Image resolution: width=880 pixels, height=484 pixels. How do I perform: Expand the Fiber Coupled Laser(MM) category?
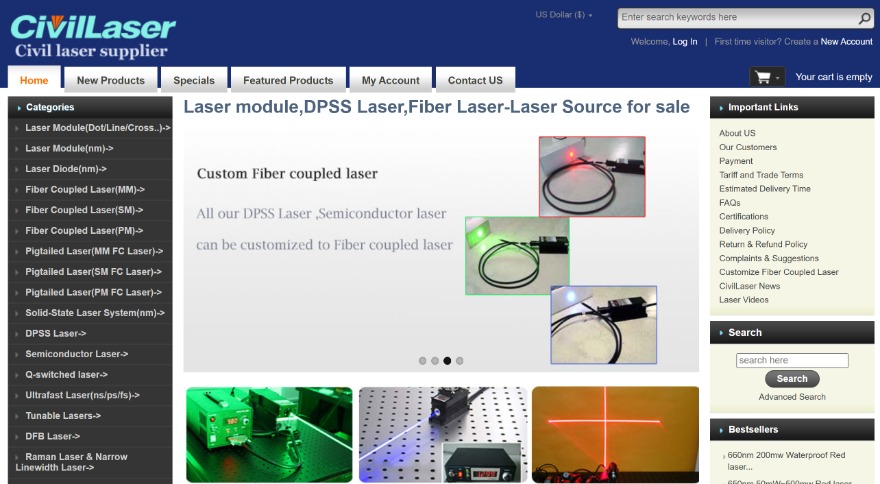(85, 189)
